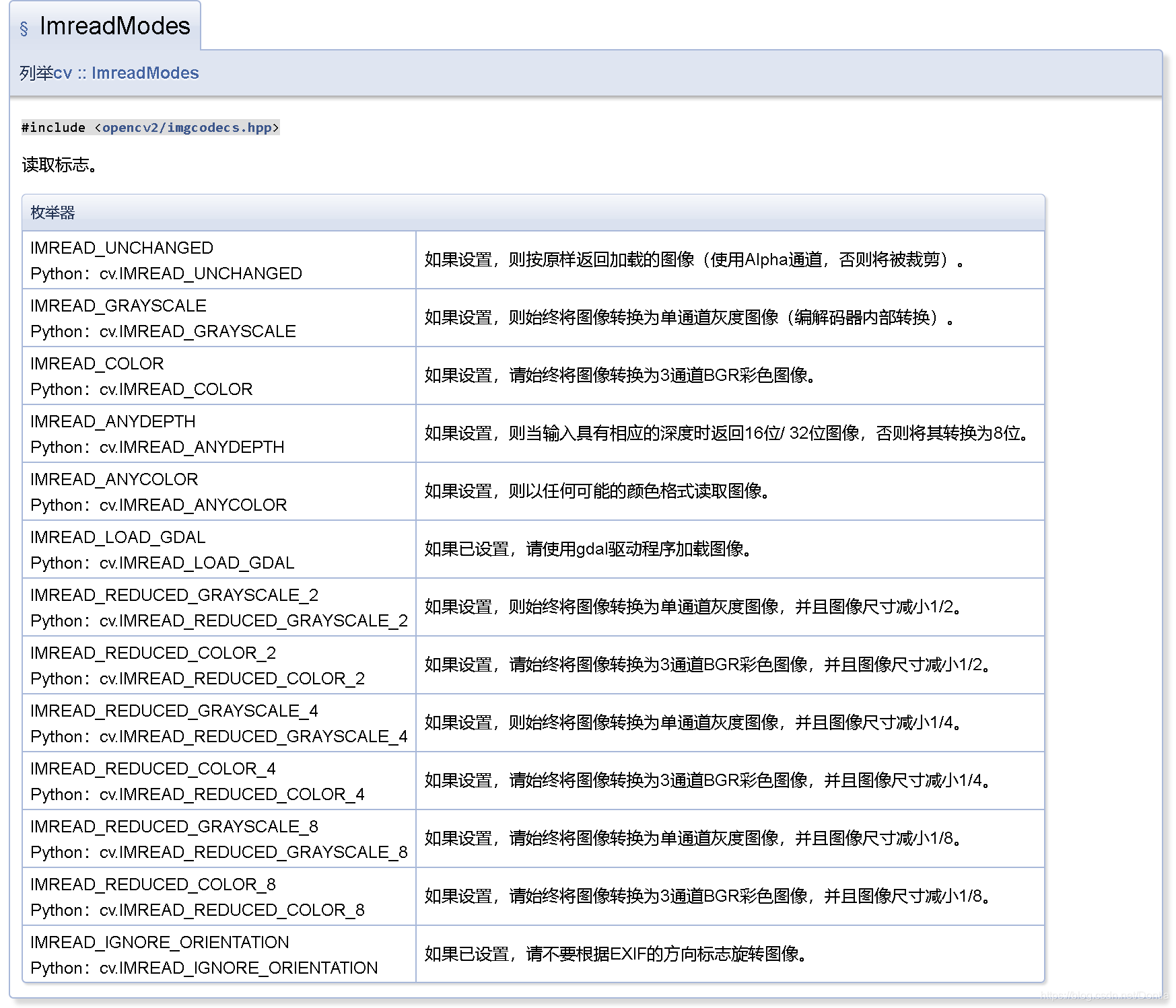Select Python cv.IMREAD_REDUCED_COLOR_8 text
The width and height of the screenshot is (1176, 1008).
click(198, 910)
